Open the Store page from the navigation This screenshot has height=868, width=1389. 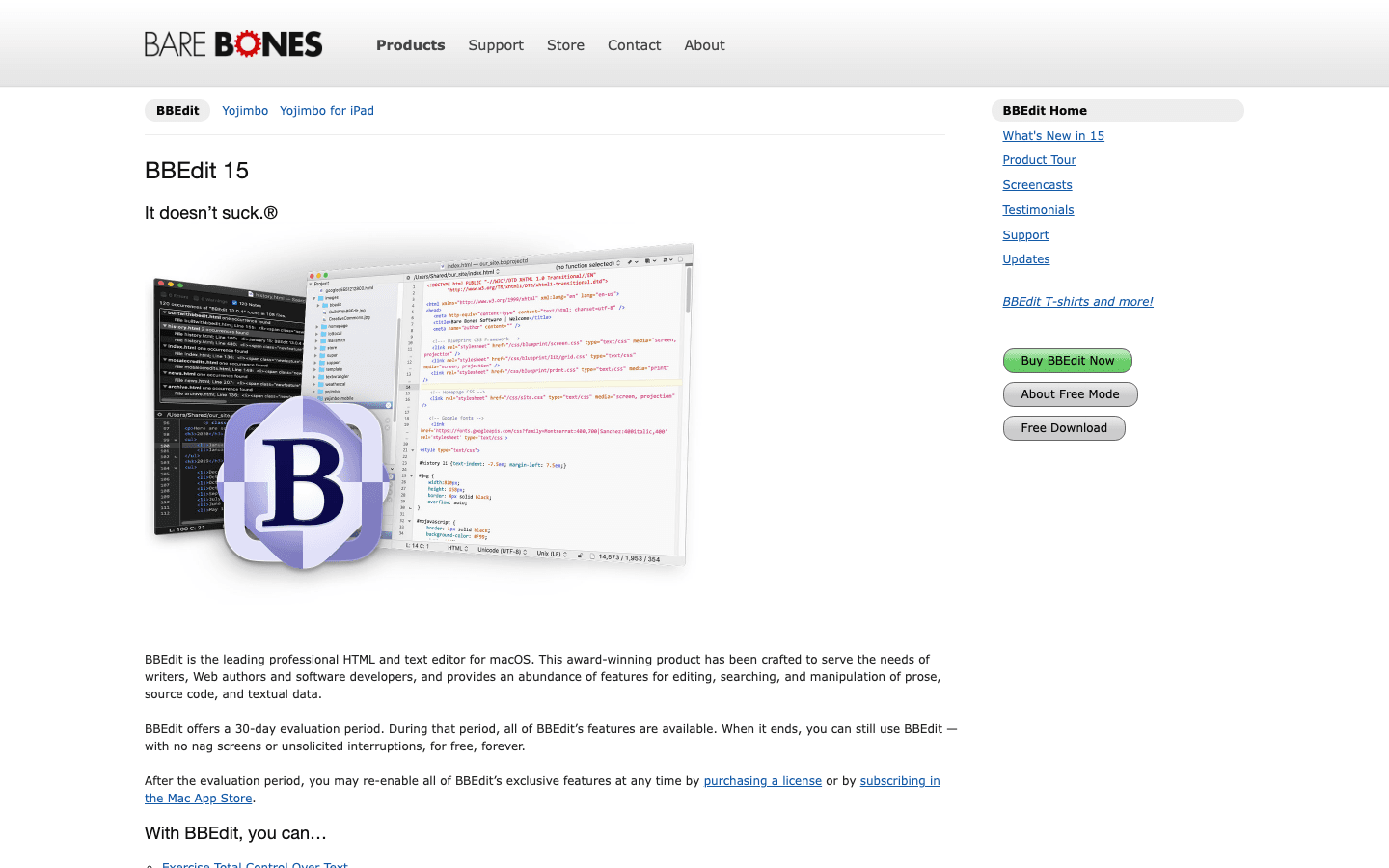(565, 45)
